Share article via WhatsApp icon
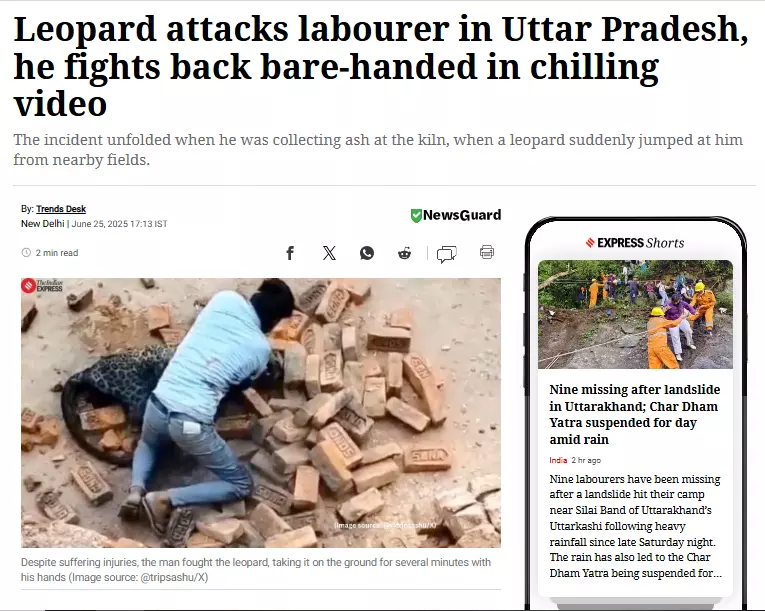Image resolution: width=765 pixels, height=611 pixels. tap(367, 253)
